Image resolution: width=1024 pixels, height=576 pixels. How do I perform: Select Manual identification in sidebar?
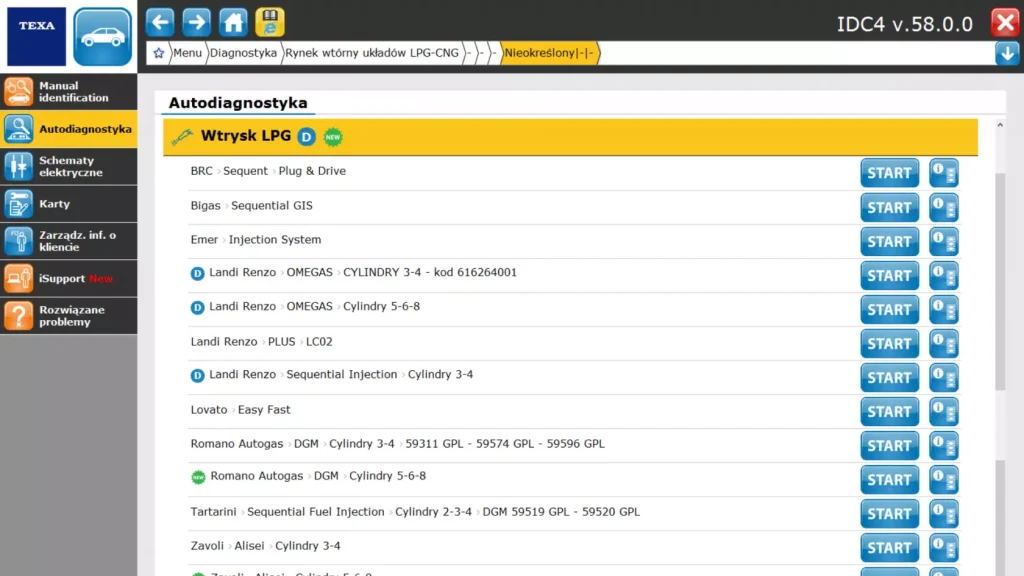click(68, 92)
